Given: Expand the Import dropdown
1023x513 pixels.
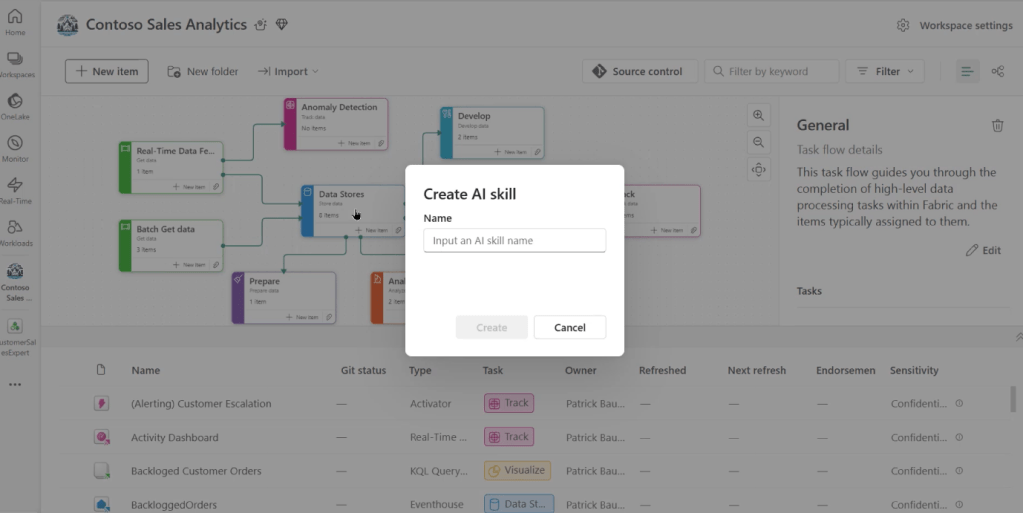Looking at the screenshot, I should (x=288, y=71).
